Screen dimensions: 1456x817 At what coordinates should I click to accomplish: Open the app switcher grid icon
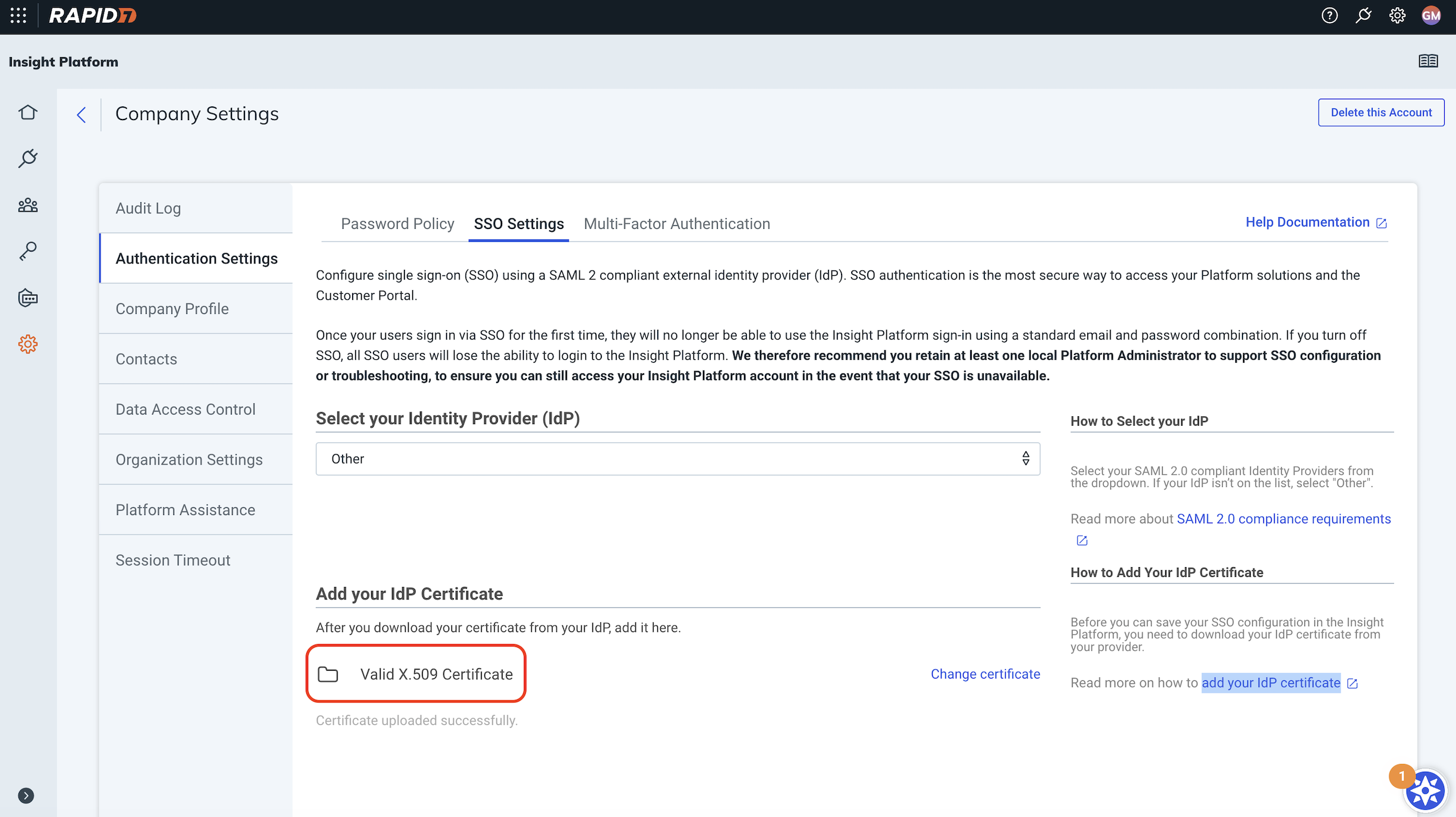pos(18,15)
